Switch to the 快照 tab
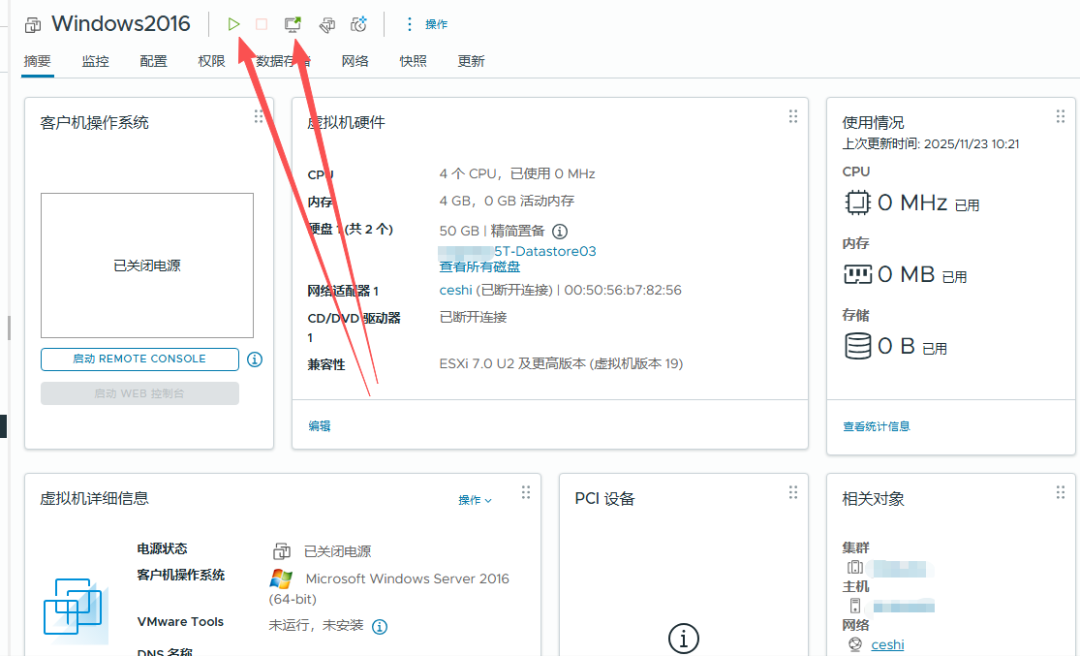The height and width of the screenshot is (656, 1080). pos(413,61)
